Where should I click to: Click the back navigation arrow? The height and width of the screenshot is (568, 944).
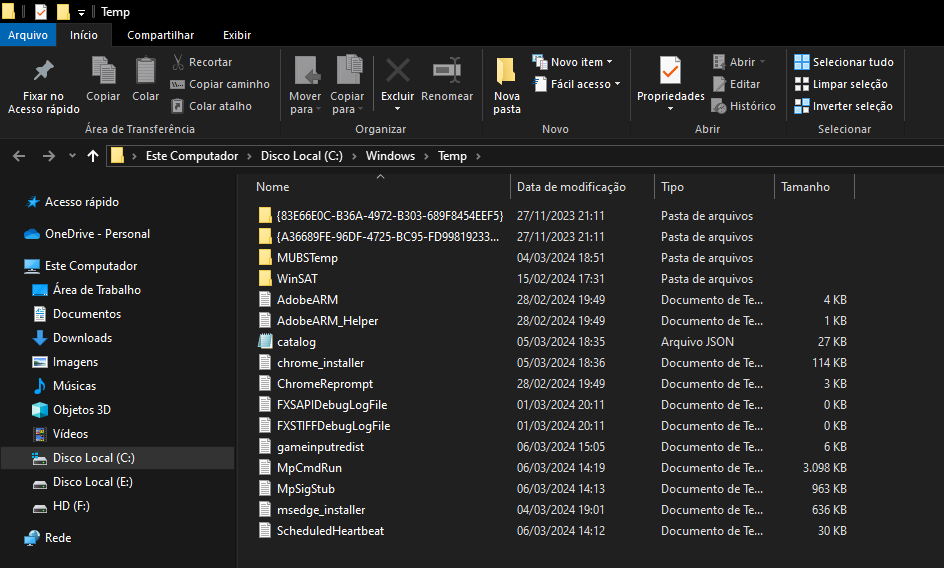(19, 156)
